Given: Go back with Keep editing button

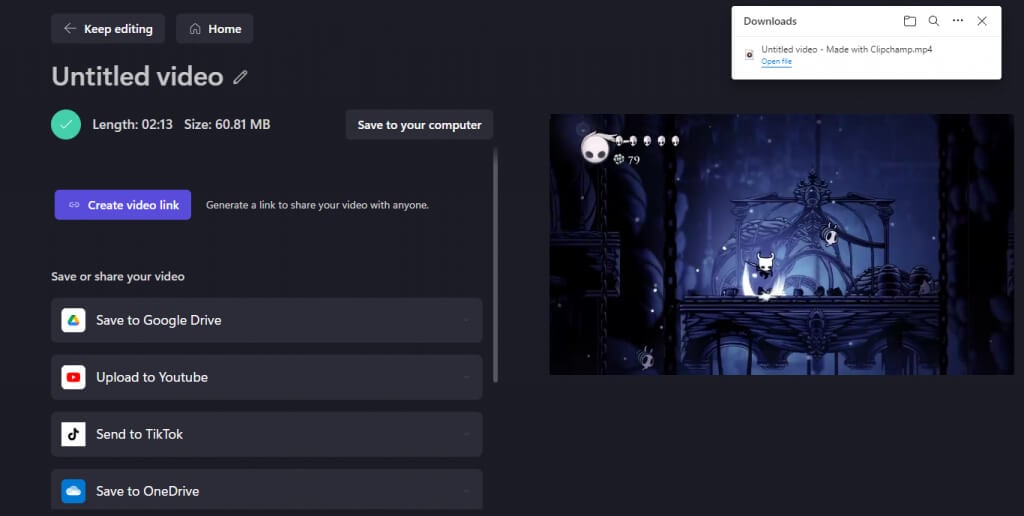Looking at the screenshot, I should pos(108,29).
